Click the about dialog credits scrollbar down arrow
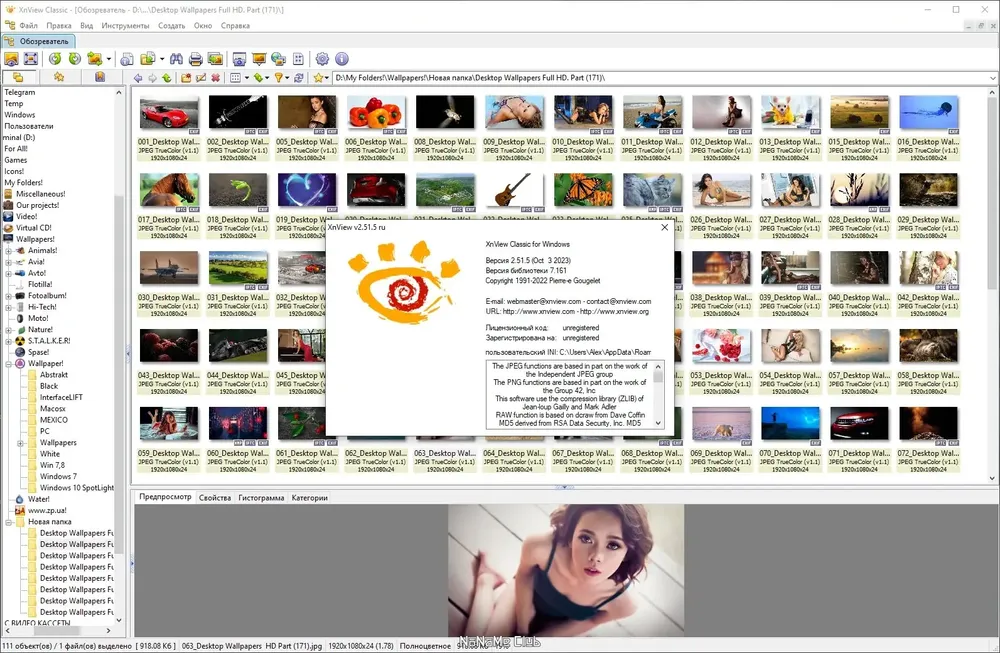Viewport: 1000px width, 653px height. pyautogui.click(x=658, y=423)
